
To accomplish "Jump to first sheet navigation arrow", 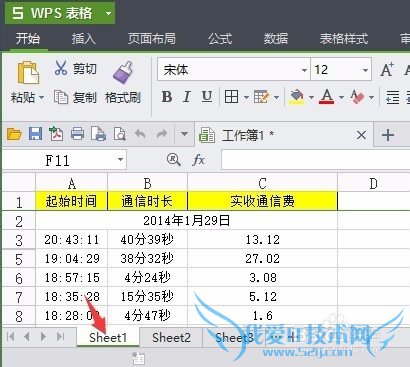I will 10,337.
